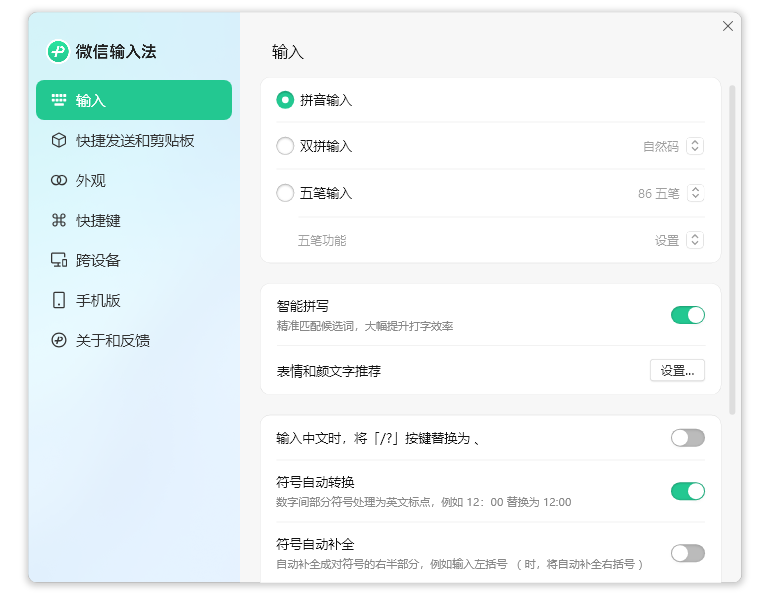Image resolution: width=770 pixels, height=595 pixels.
Task: Click the WeChat Input green logo icon
Action: [x=58, y=52]
